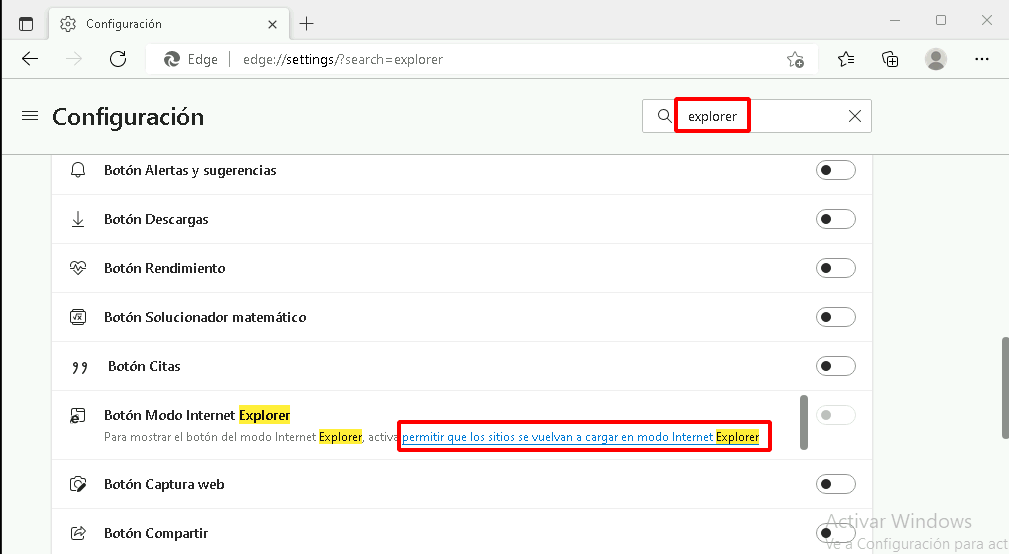1009x554 pixels.
Task: Open a new tab with plus button
Action: click(x=307, y=24)
